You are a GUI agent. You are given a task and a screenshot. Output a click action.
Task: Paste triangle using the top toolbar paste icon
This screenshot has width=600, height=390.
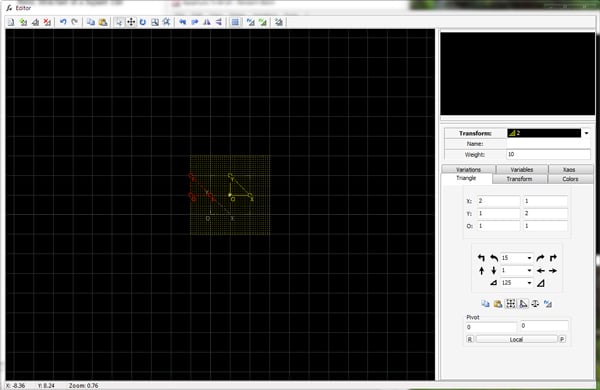pyautogui.click(x=103, y=22)
